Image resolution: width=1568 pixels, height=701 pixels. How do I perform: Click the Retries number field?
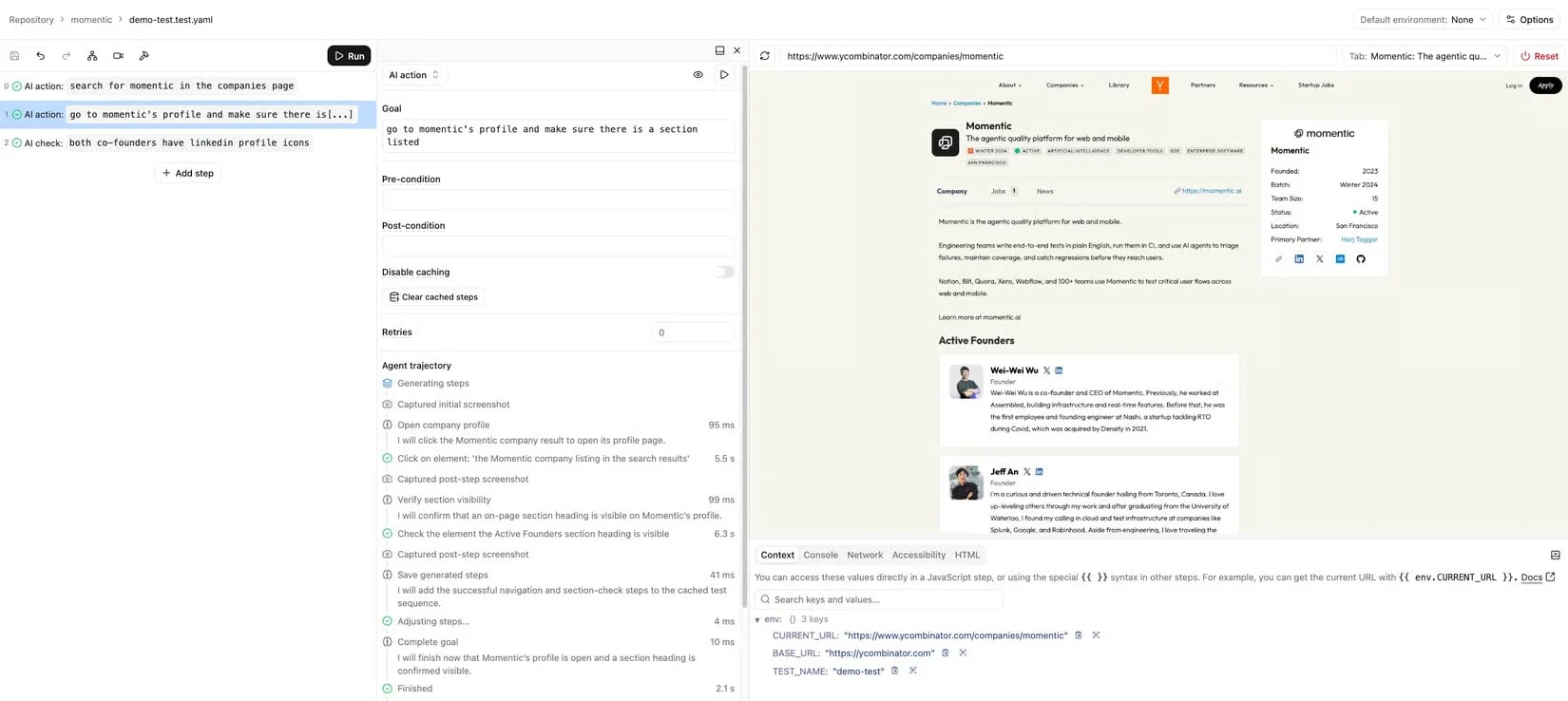[x=693, y=332]
